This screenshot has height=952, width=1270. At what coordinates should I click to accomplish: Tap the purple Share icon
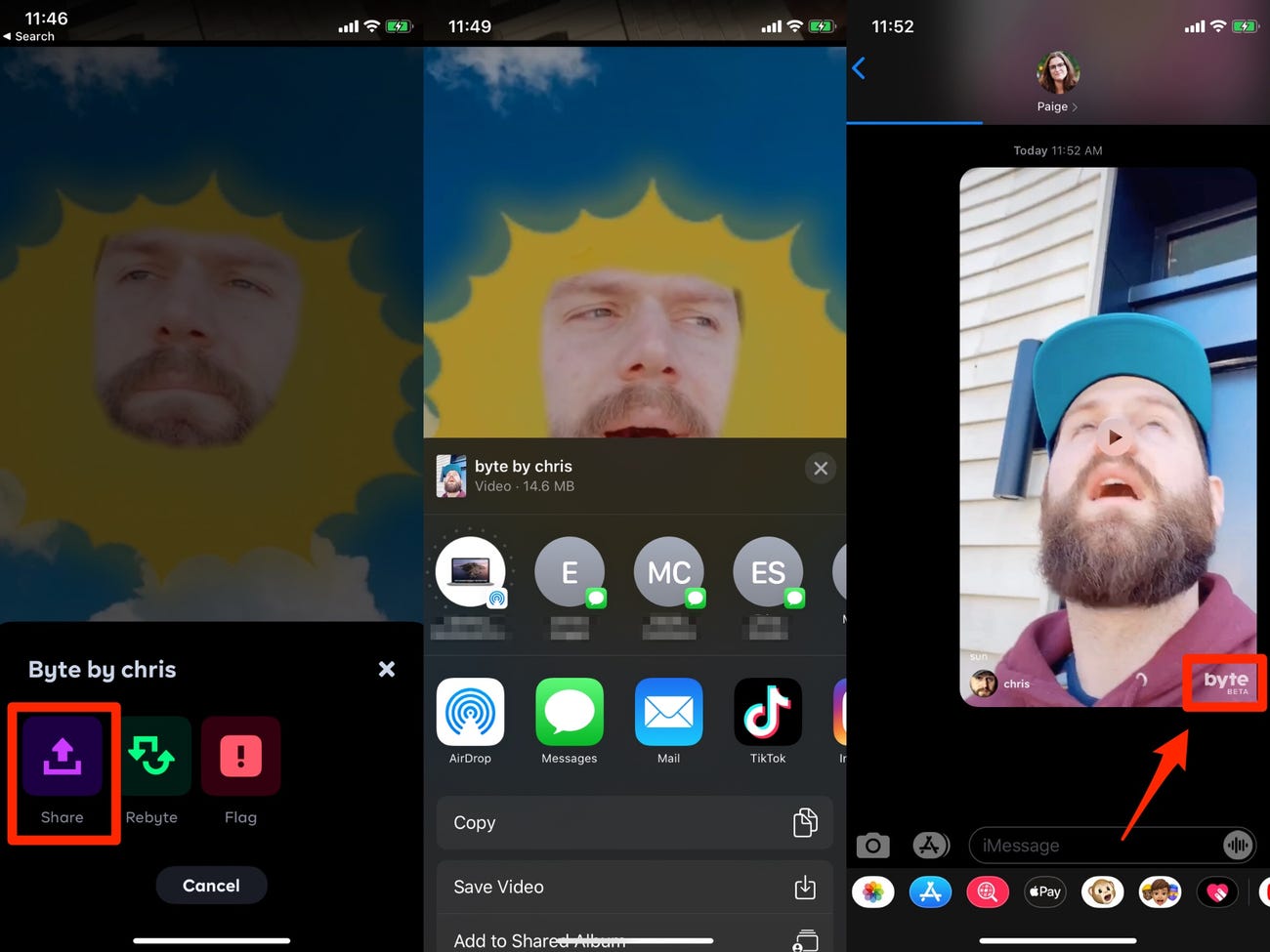(63, 757)
